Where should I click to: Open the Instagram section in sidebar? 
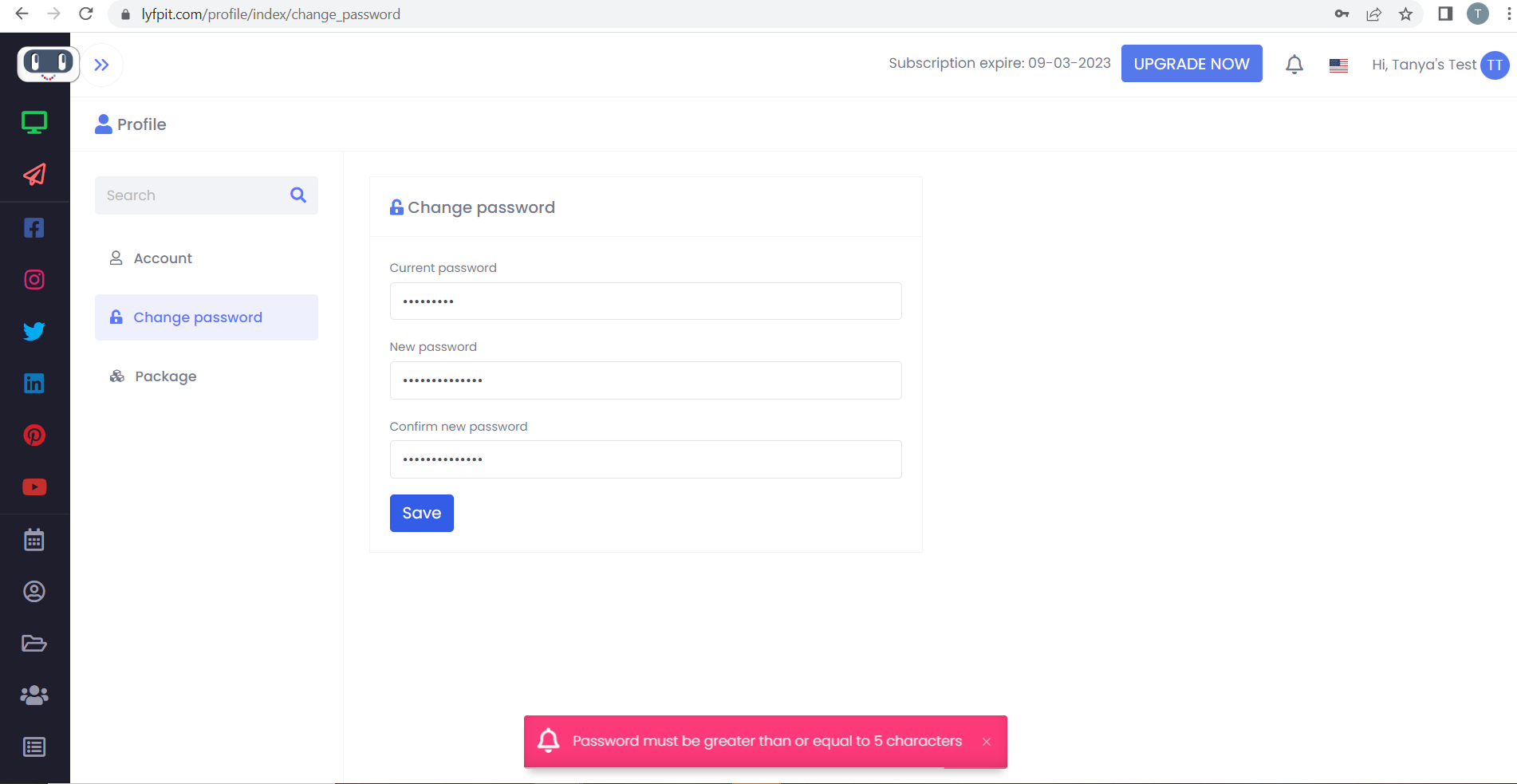pyautogui.click(x=34, y=280)
